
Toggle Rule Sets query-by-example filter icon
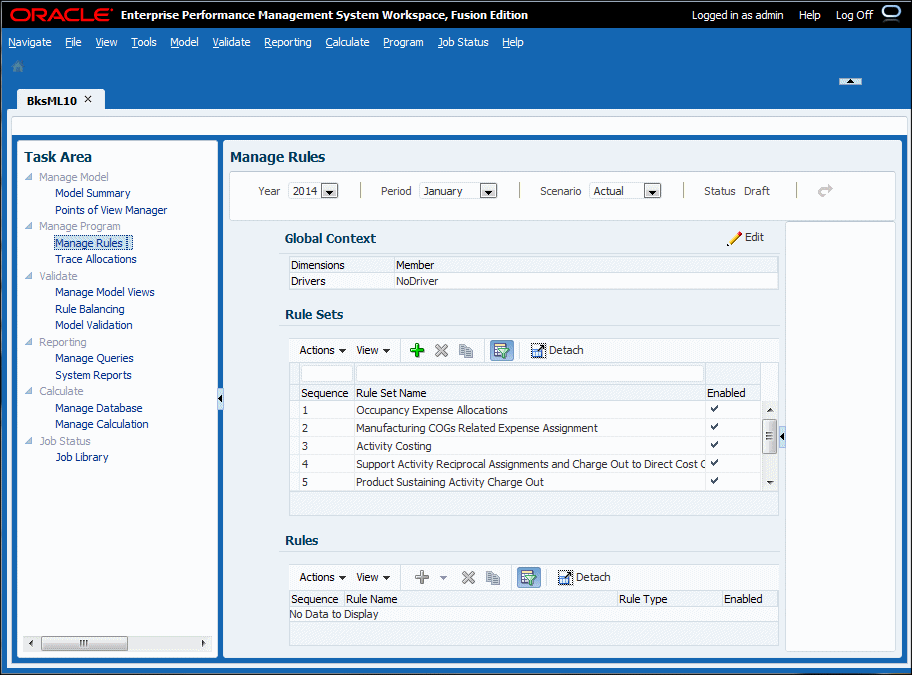[x=501, y=351]
